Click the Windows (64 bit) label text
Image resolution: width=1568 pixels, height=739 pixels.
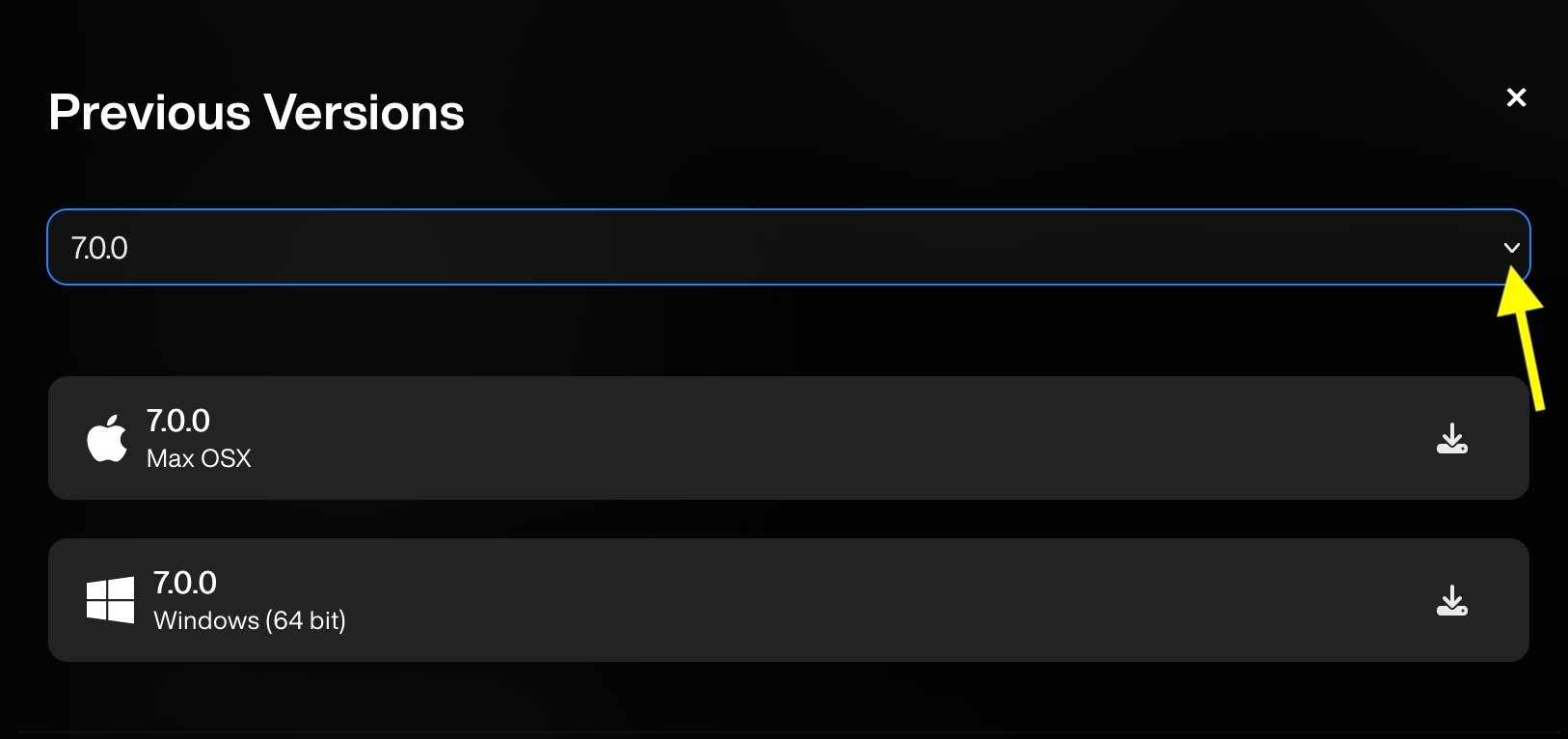point(250,620)
